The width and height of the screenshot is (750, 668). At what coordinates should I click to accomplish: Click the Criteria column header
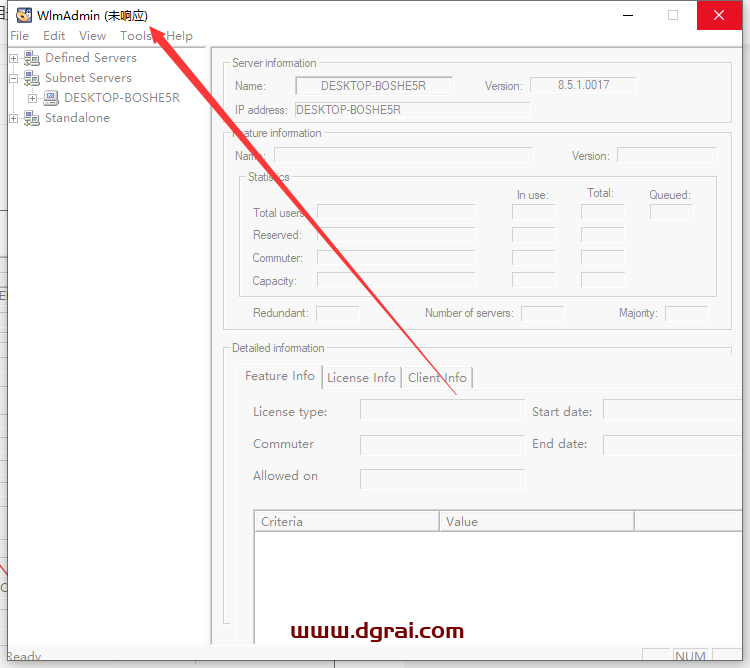[x=347, y=521]
